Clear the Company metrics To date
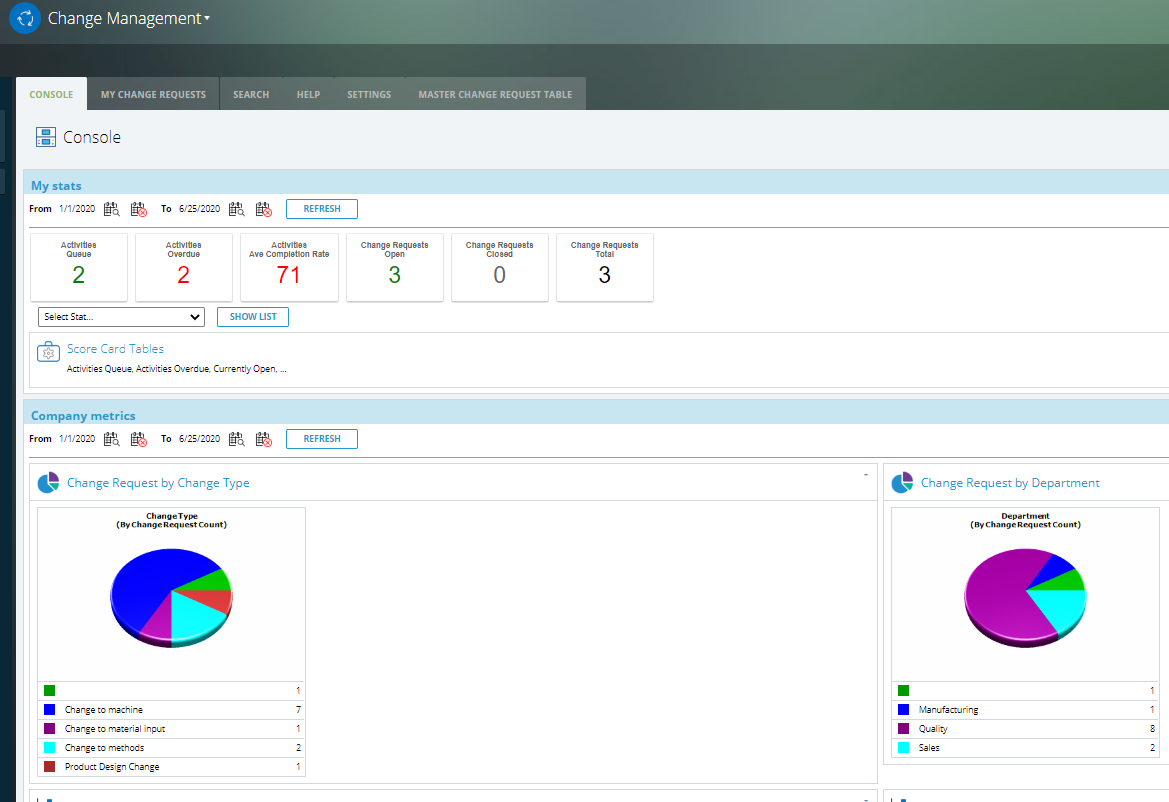 point(263,439)
